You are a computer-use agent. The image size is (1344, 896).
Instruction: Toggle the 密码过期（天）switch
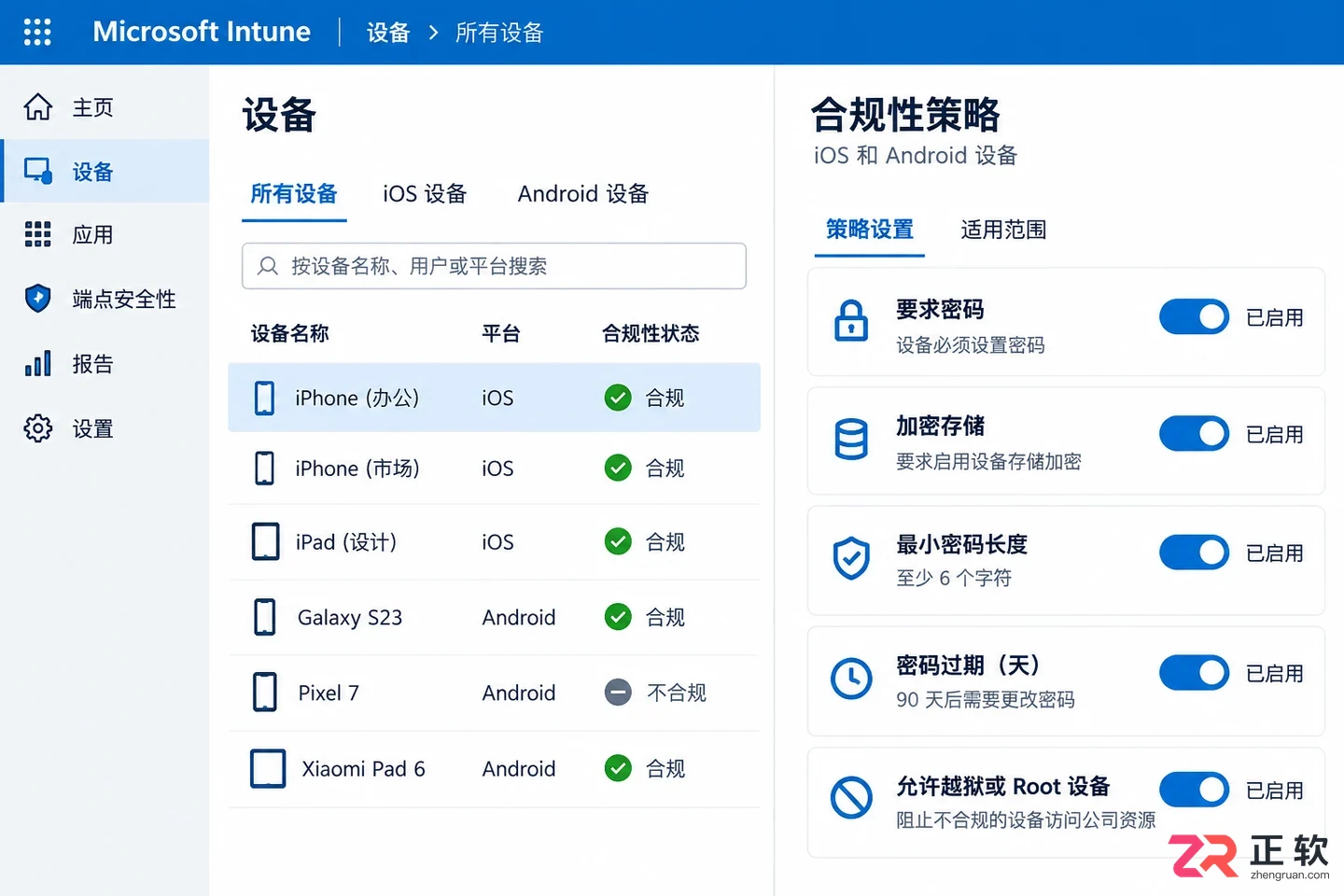pyautogui.click(x=1195, y=673)
